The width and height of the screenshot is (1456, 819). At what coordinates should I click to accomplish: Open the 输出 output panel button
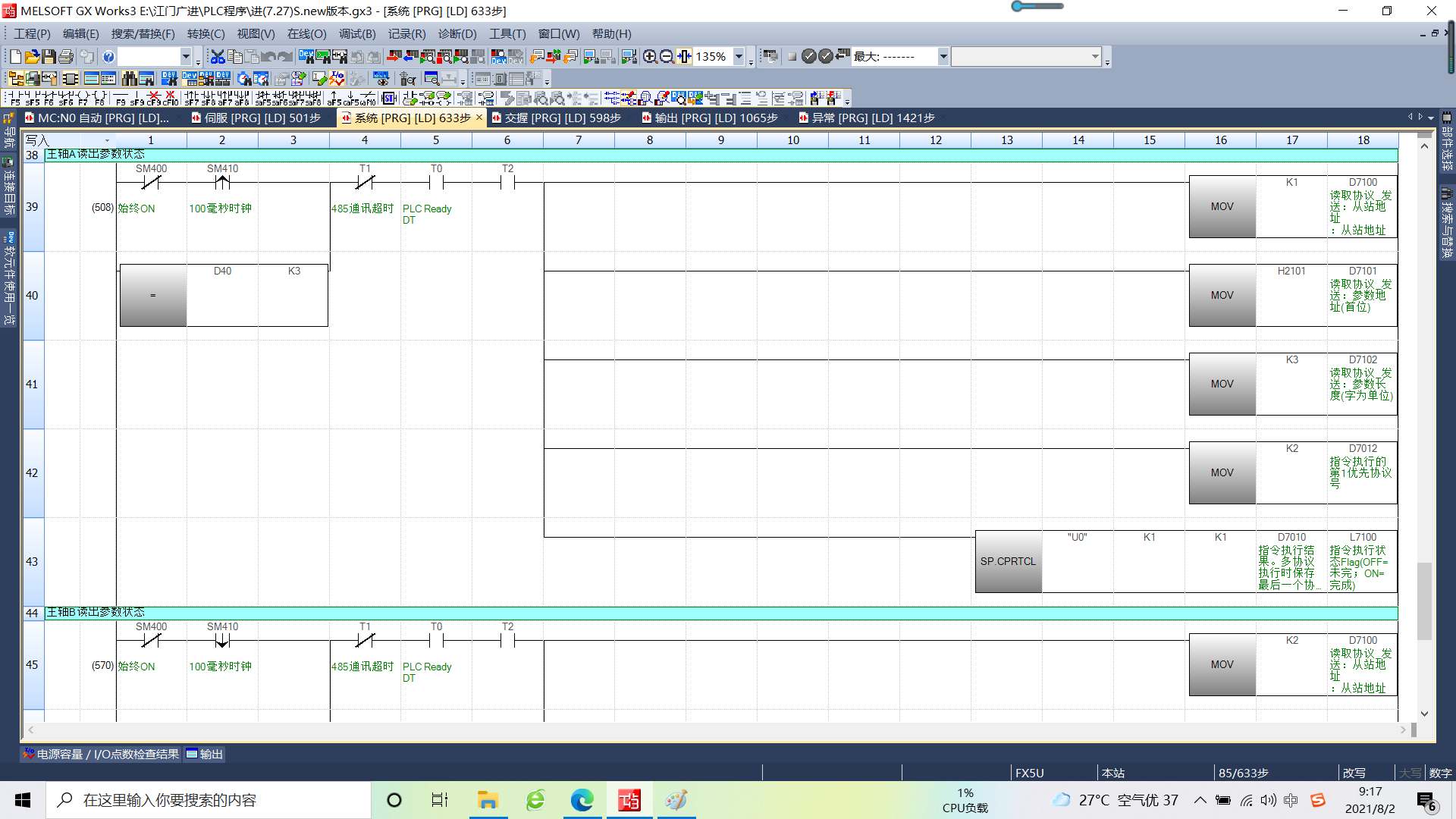point(205,755)
